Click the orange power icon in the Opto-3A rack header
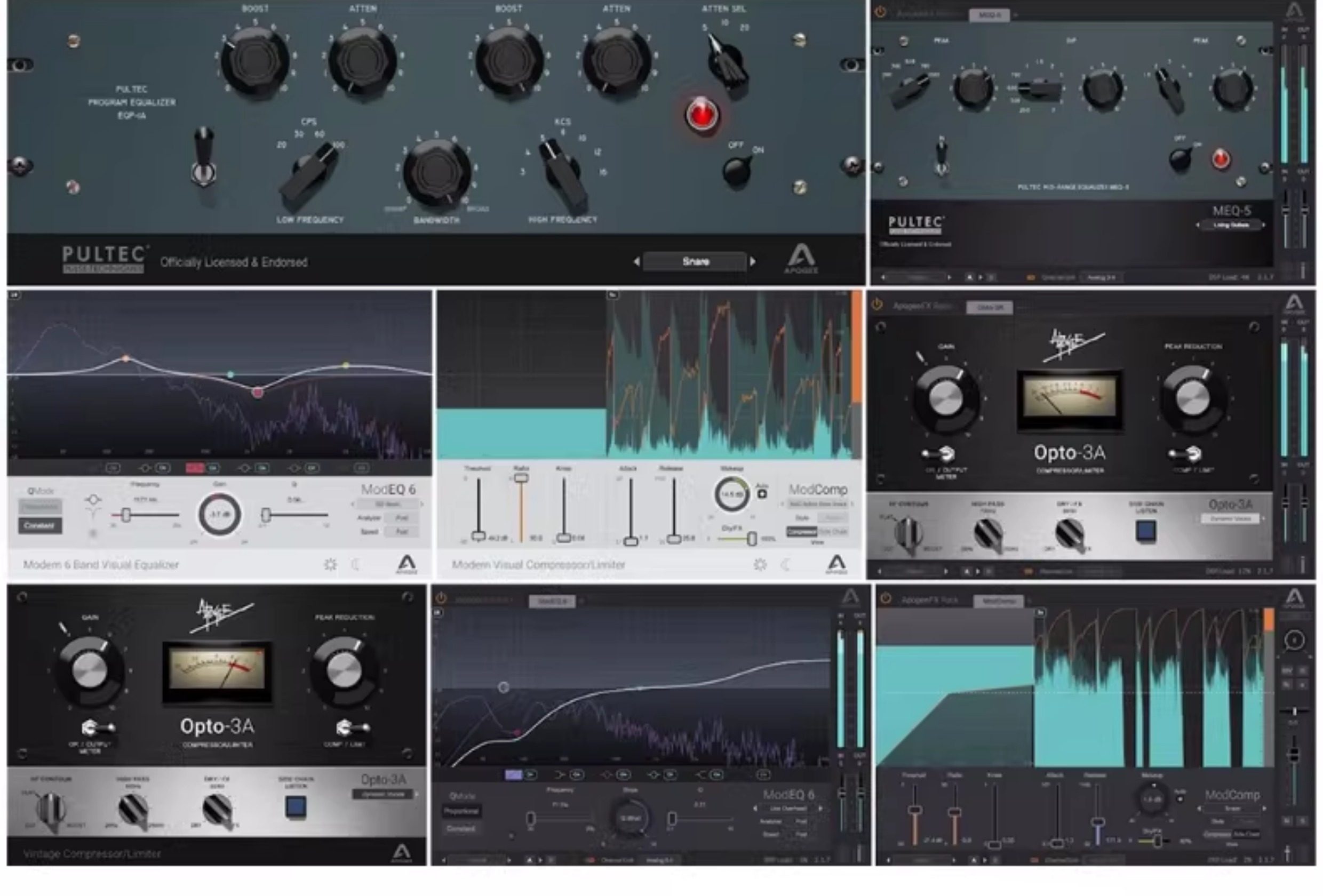Image resolution: width=1323 pixels, height=896 pixels. point(877,305)
